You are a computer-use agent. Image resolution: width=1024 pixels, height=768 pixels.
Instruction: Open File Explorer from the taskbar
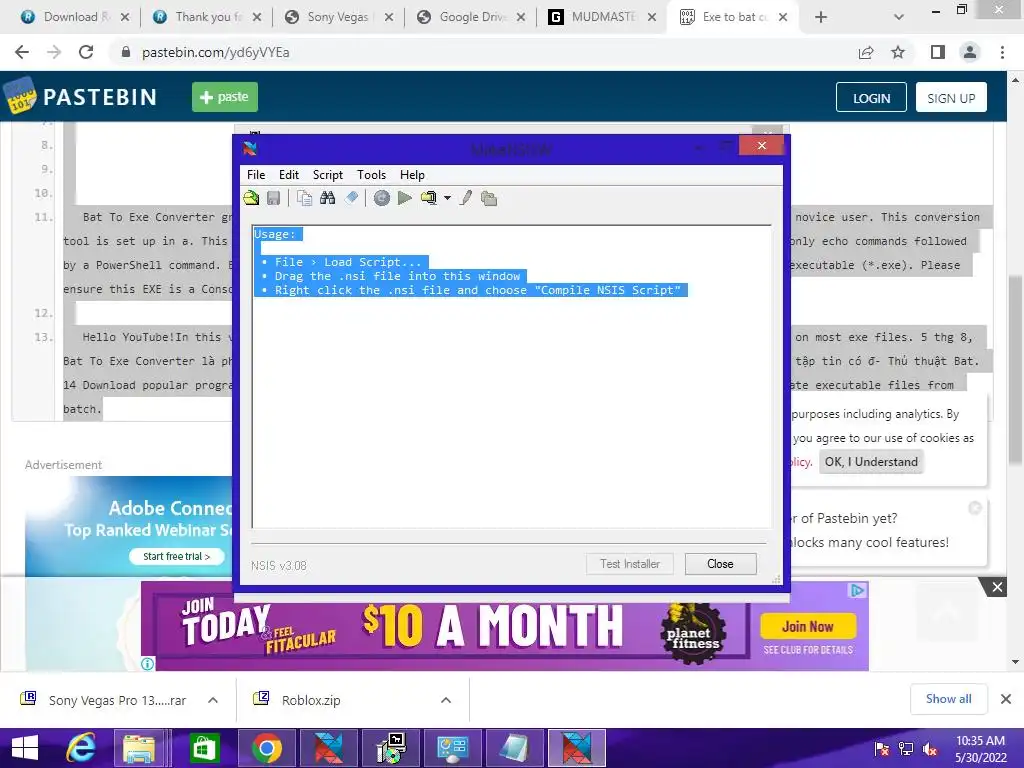(x=139, y=748)
